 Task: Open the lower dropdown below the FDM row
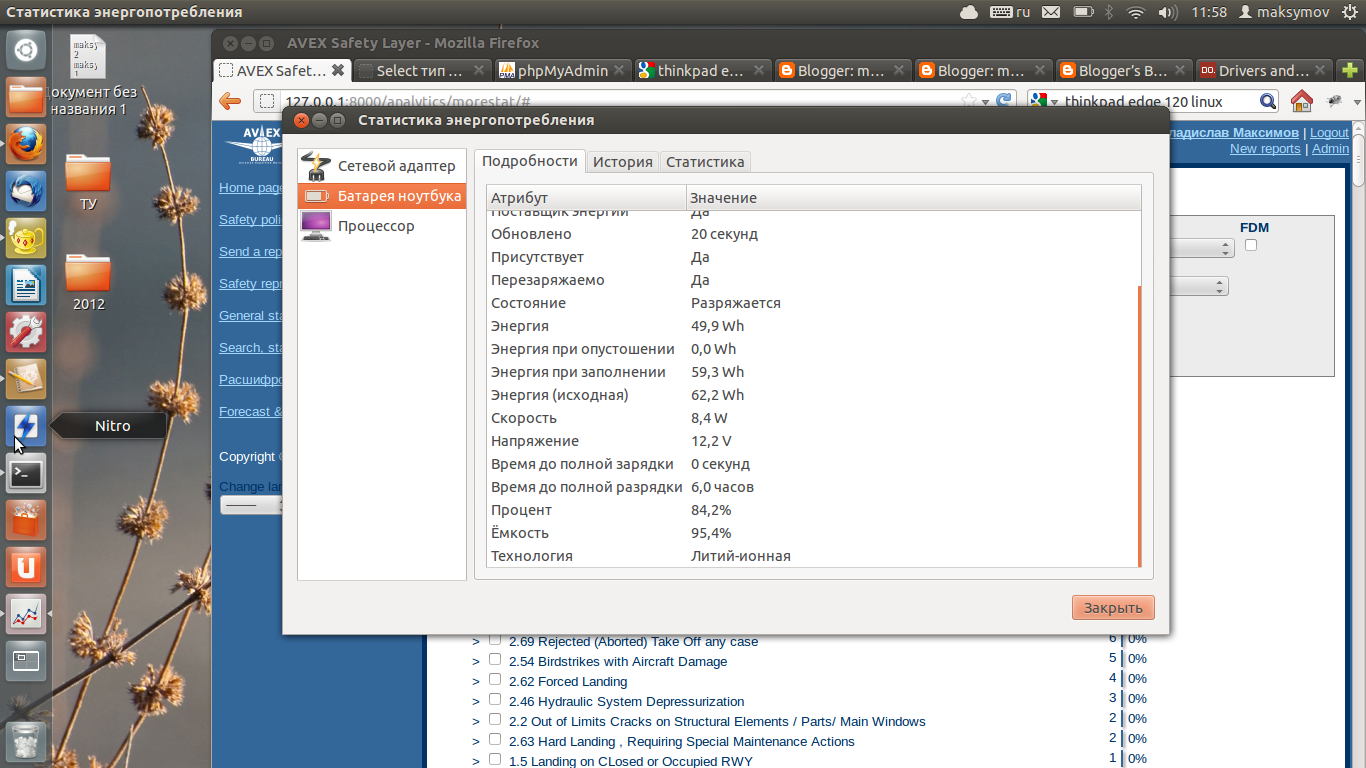1198,286
